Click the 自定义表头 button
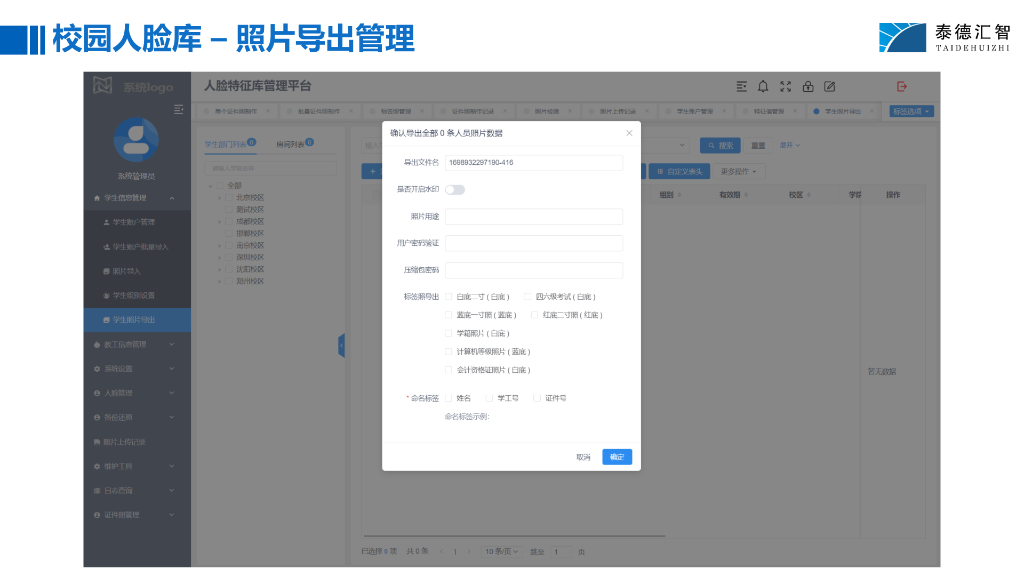The width and height of the screenshot is (1024, 576). [679, 171]
